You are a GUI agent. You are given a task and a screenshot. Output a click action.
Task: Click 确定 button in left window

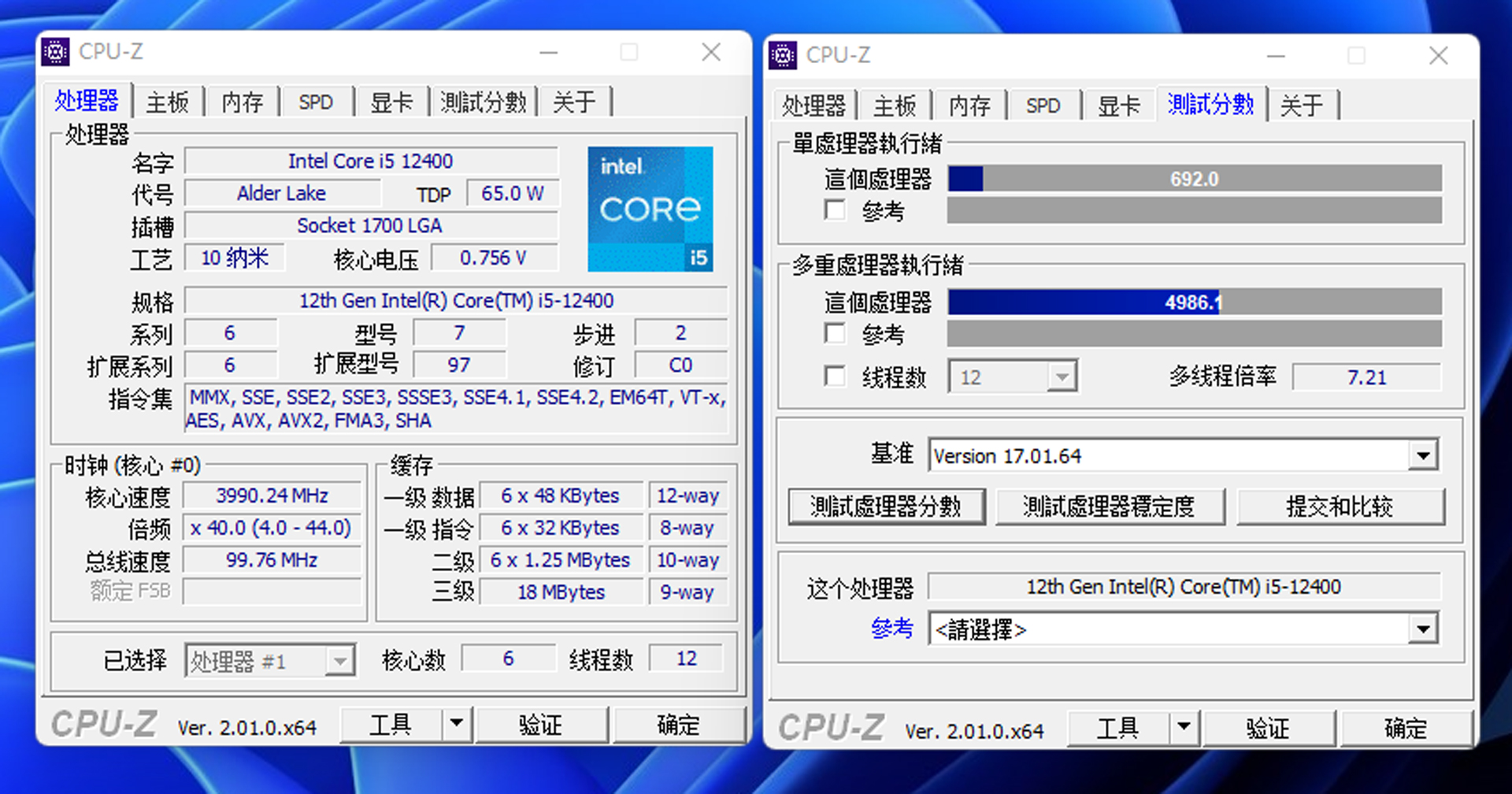point(678,724)
